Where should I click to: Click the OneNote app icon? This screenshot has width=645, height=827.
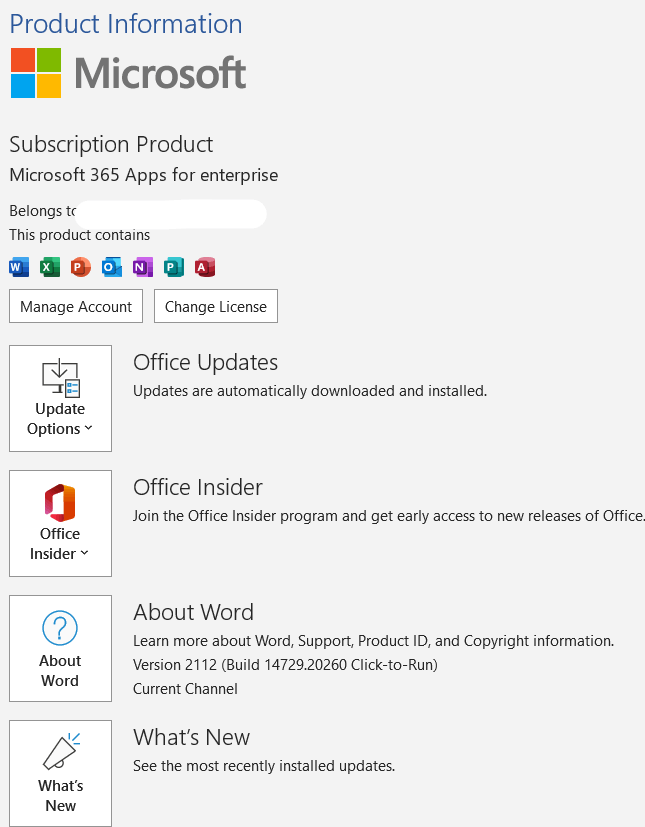(x=142, y=267)
